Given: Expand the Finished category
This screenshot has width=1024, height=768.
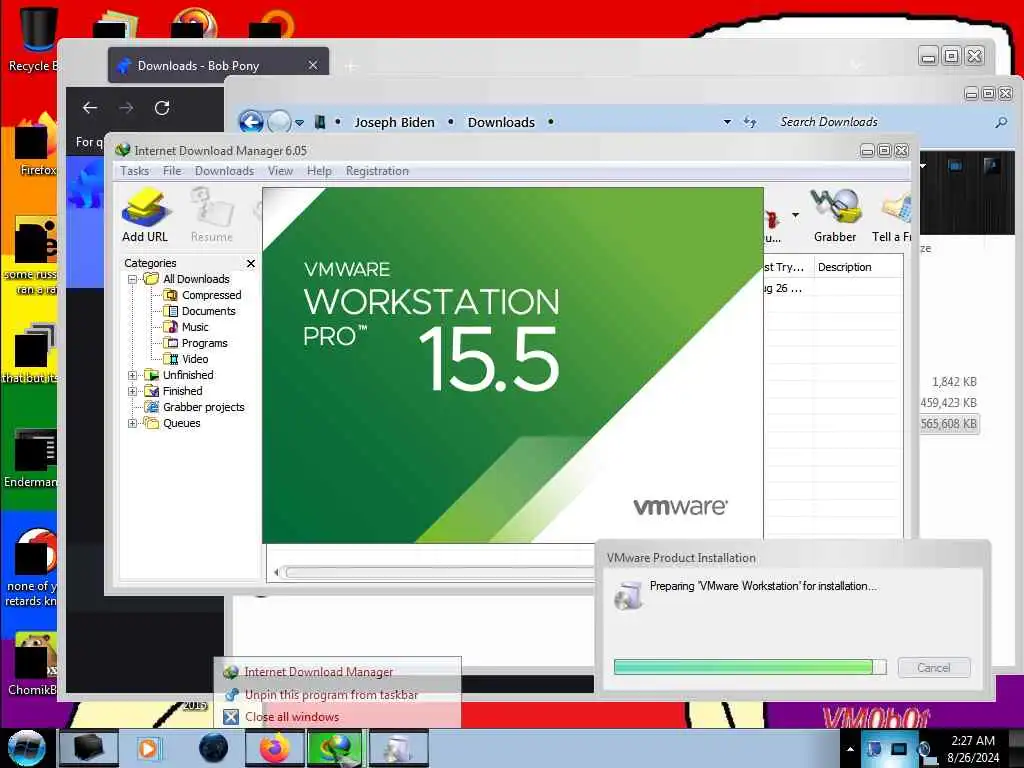Looking at the screenshot, I should [x=132, y=391].
